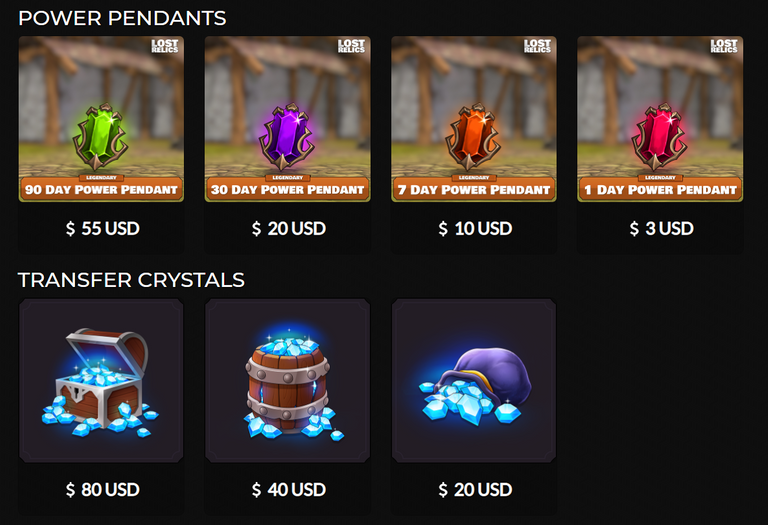Click the Transfer Crystals section heading

coord(131,280)
